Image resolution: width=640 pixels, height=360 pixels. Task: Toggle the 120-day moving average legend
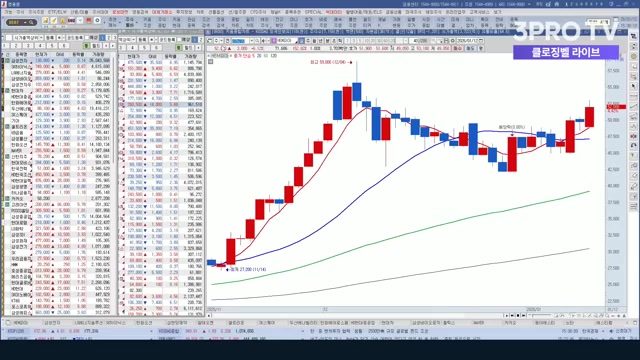pyautogui.click(x=273, y=56)
